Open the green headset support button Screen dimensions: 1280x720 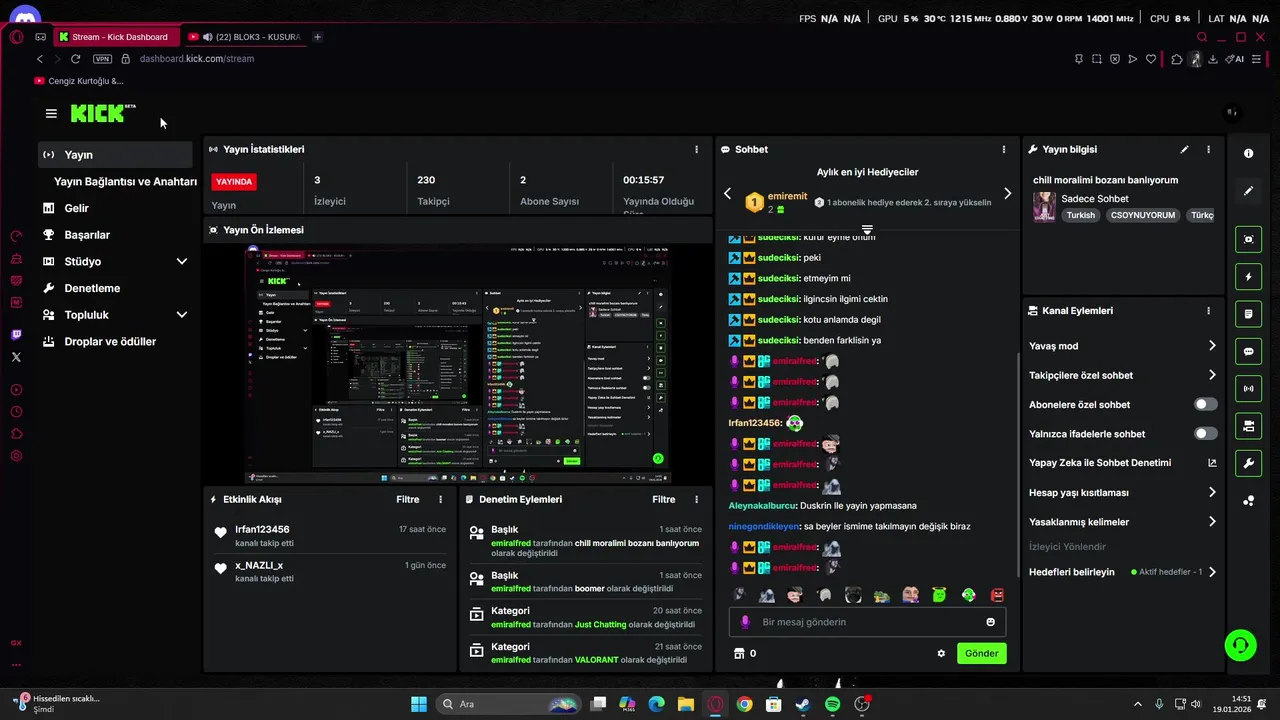point(1240,645)
